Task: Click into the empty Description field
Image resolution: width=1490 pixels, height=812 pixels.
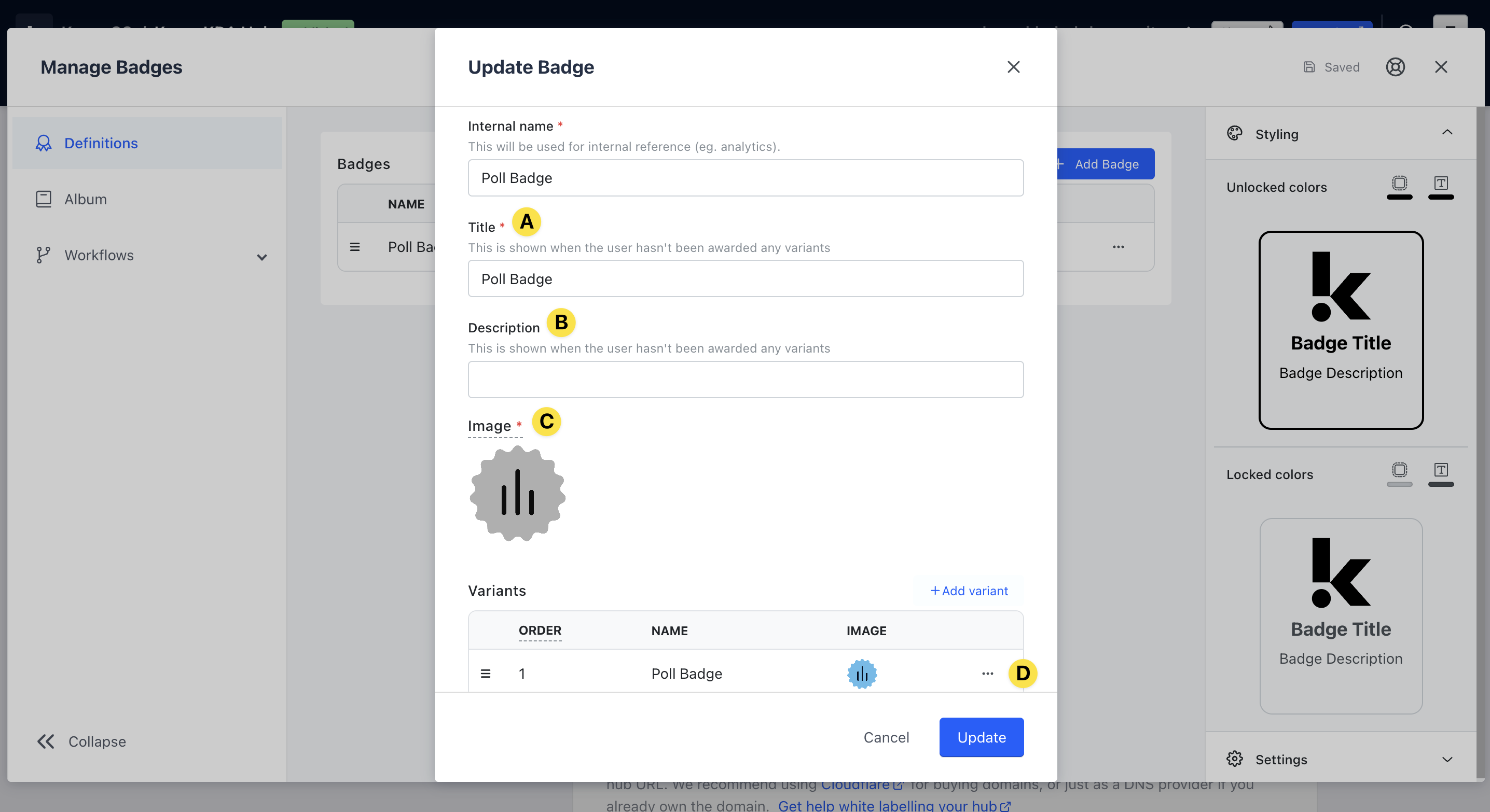Action: (x=745, y=380)
